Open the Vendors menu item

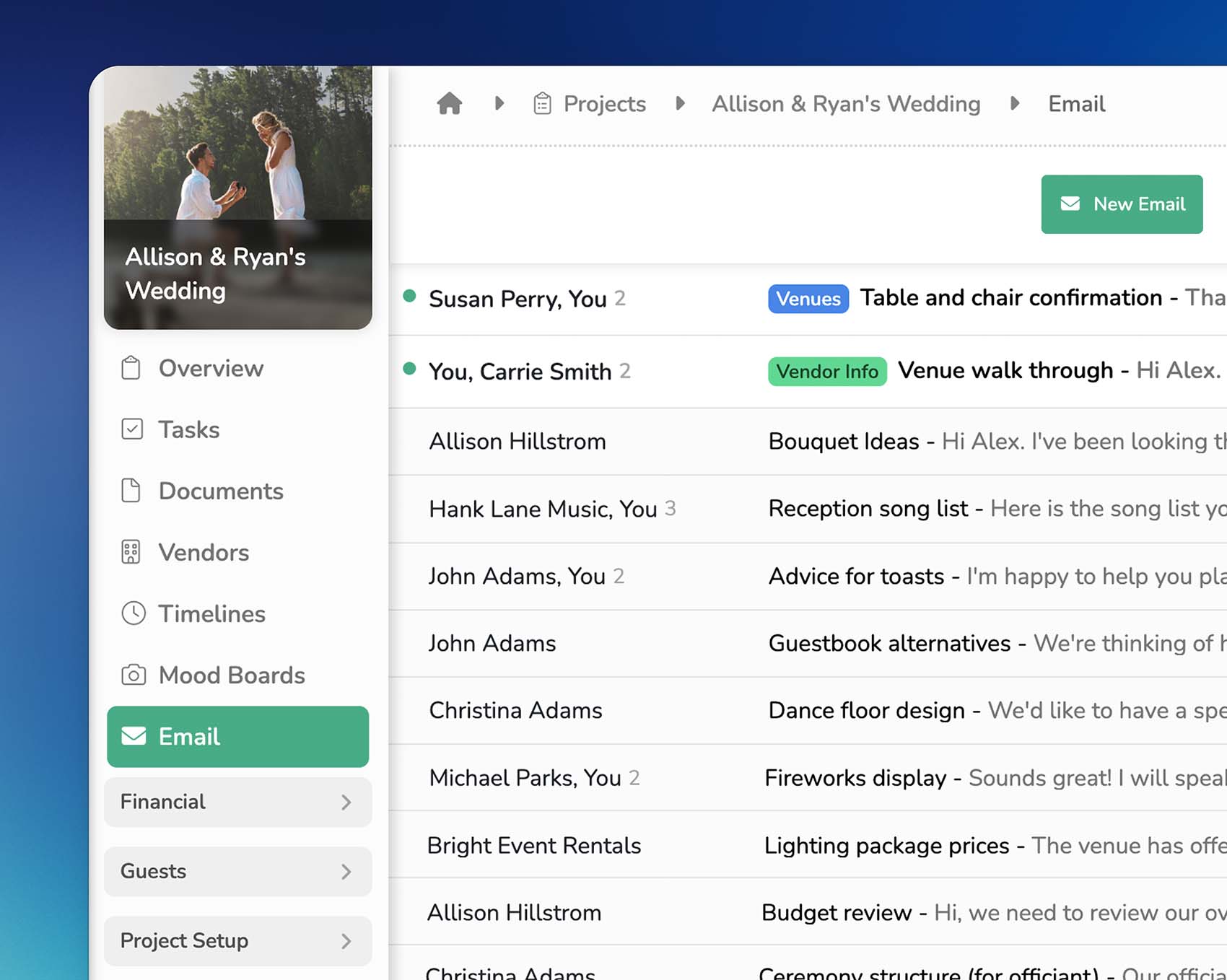(x=237, y=552)
